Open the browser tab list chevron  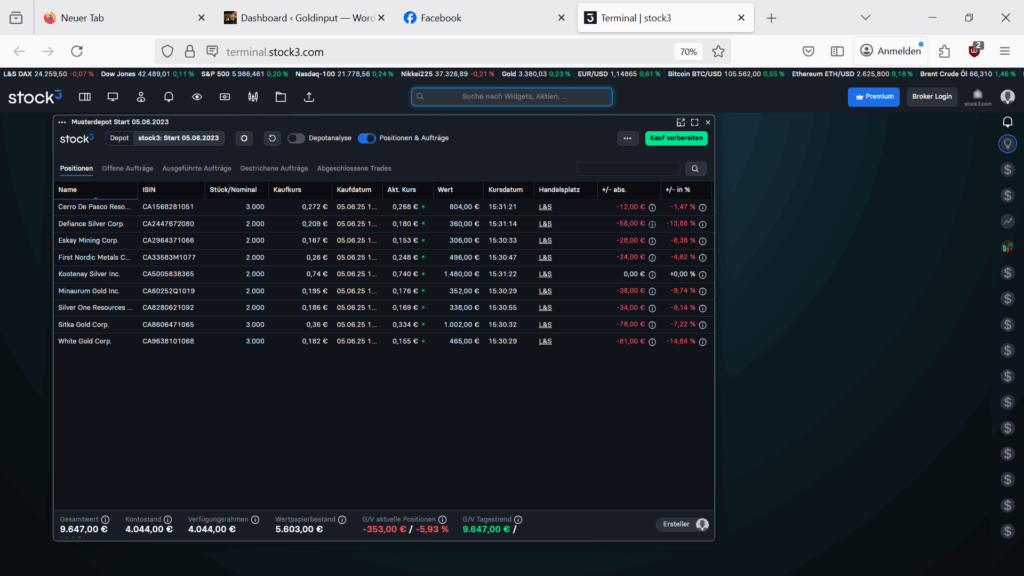coord(865,18)
